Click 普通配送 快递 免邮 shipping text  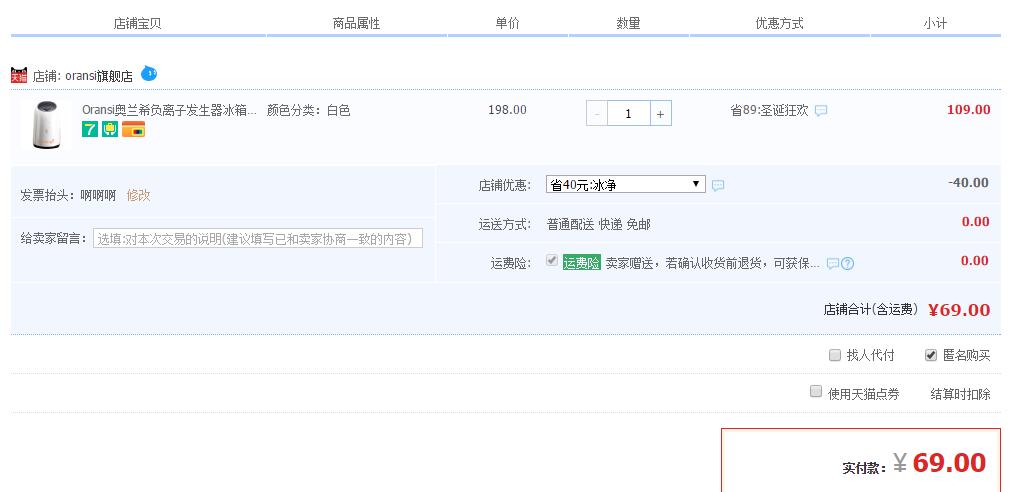pyautogui.click(x=598, y=225)
